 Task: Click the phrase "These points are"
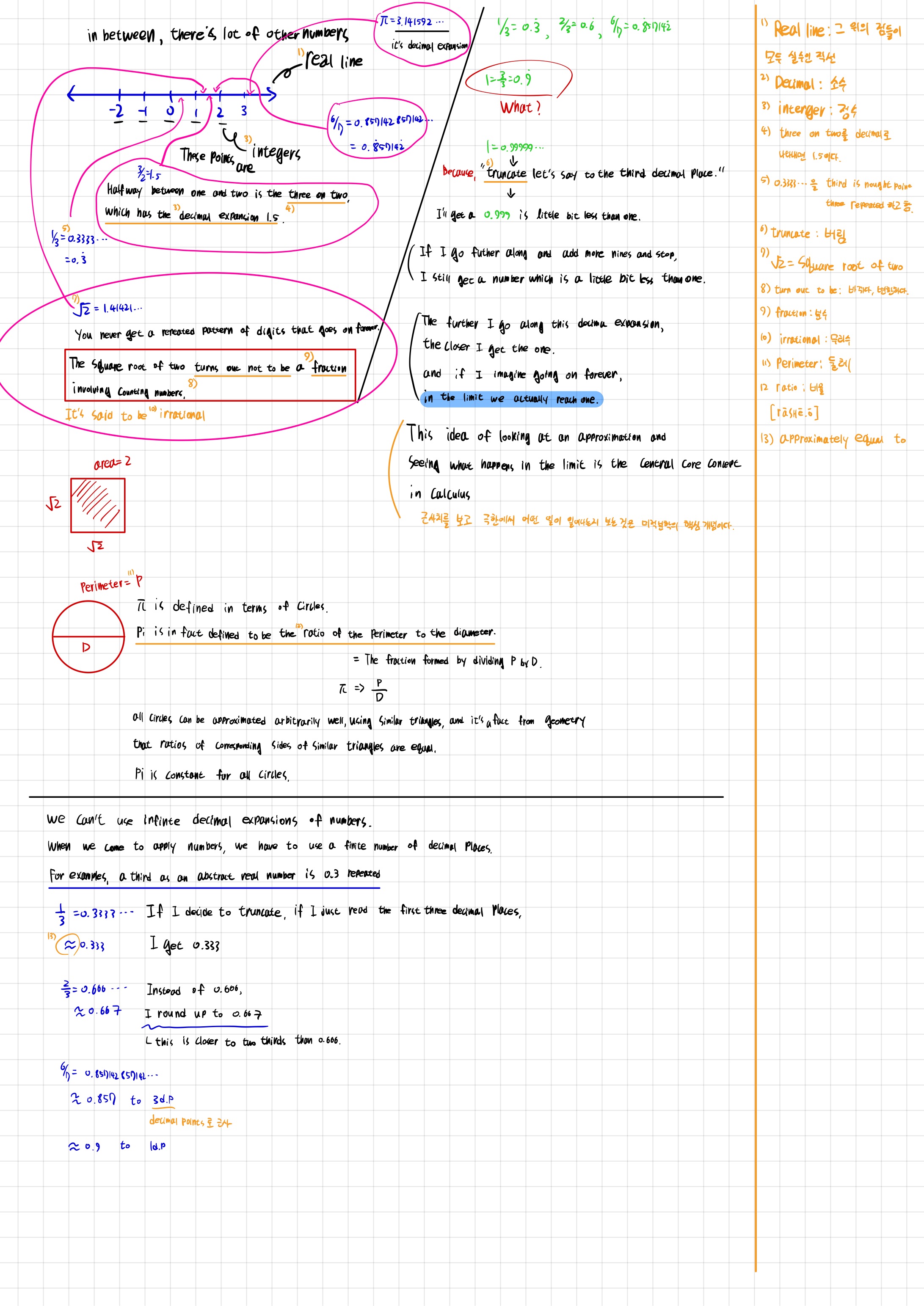point(218,159)
